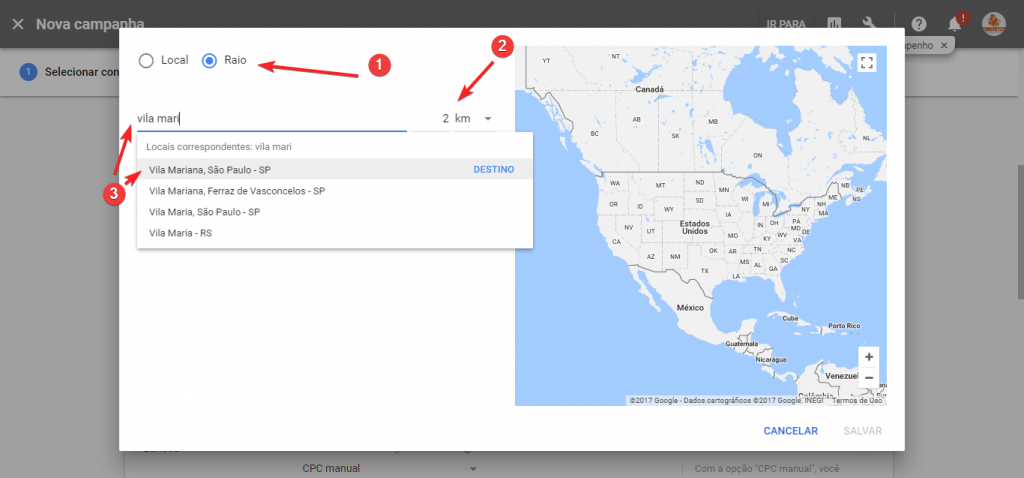Zoom in on the map
This screenshot has width=1024, height=478.
869,357
